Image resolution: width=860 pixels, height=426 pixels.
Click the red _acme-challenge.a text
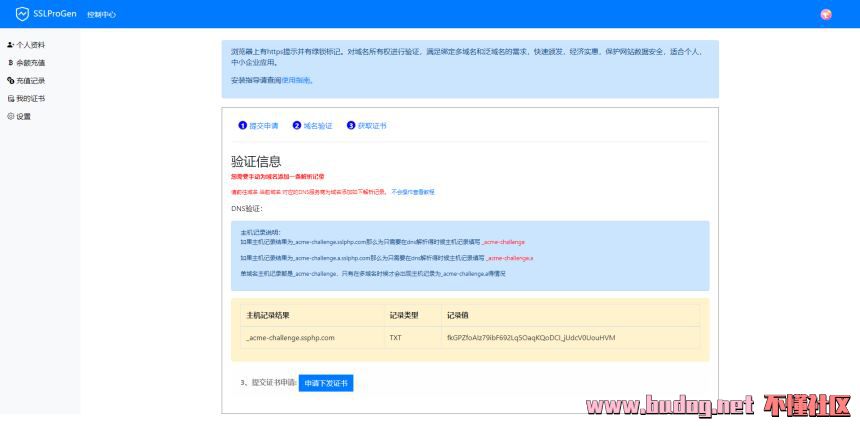pyautogui.click(x=510, y=258)
